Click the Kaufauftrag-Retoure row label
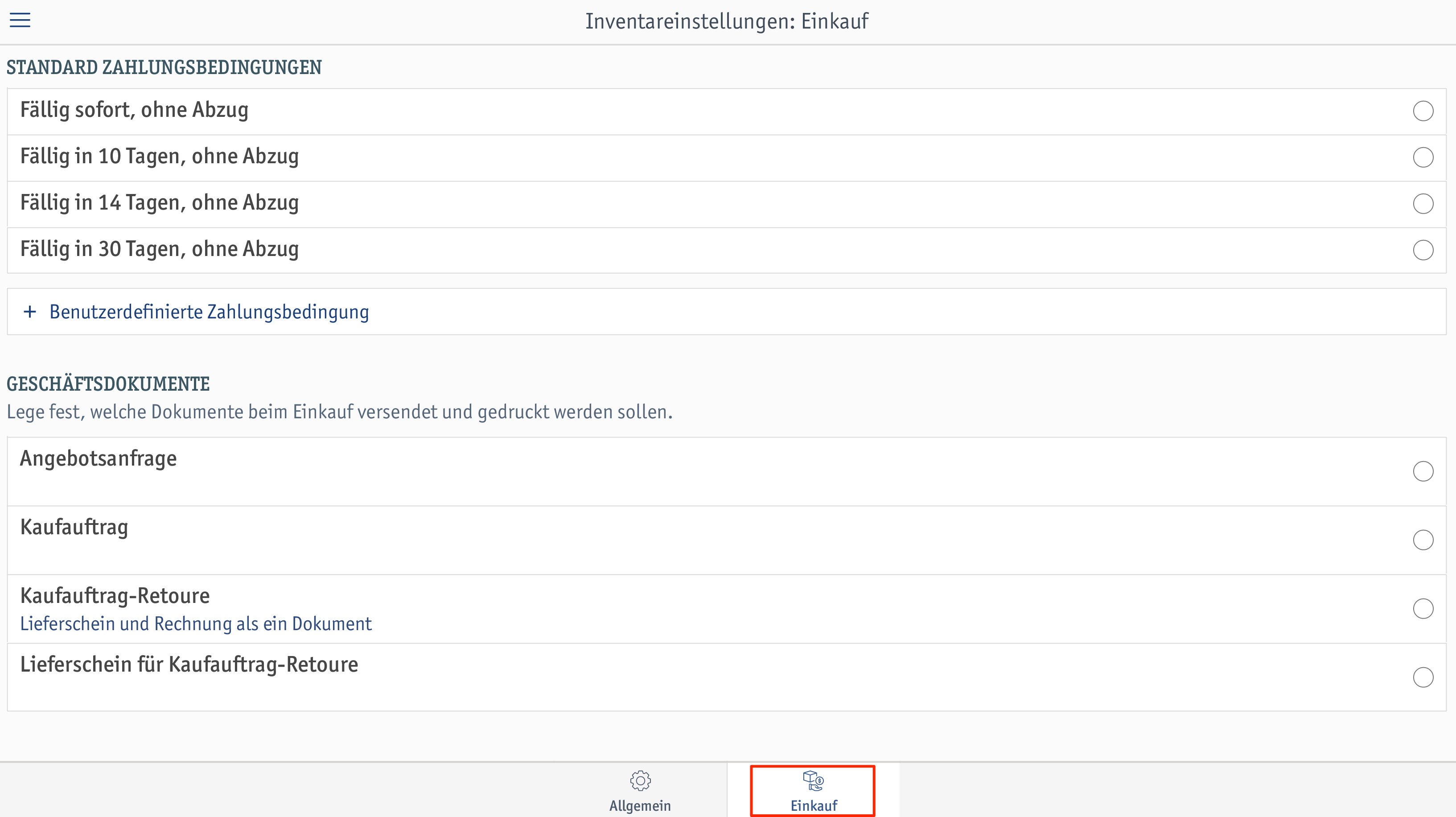Screen dimensions: 1456x817 [115, 596]
